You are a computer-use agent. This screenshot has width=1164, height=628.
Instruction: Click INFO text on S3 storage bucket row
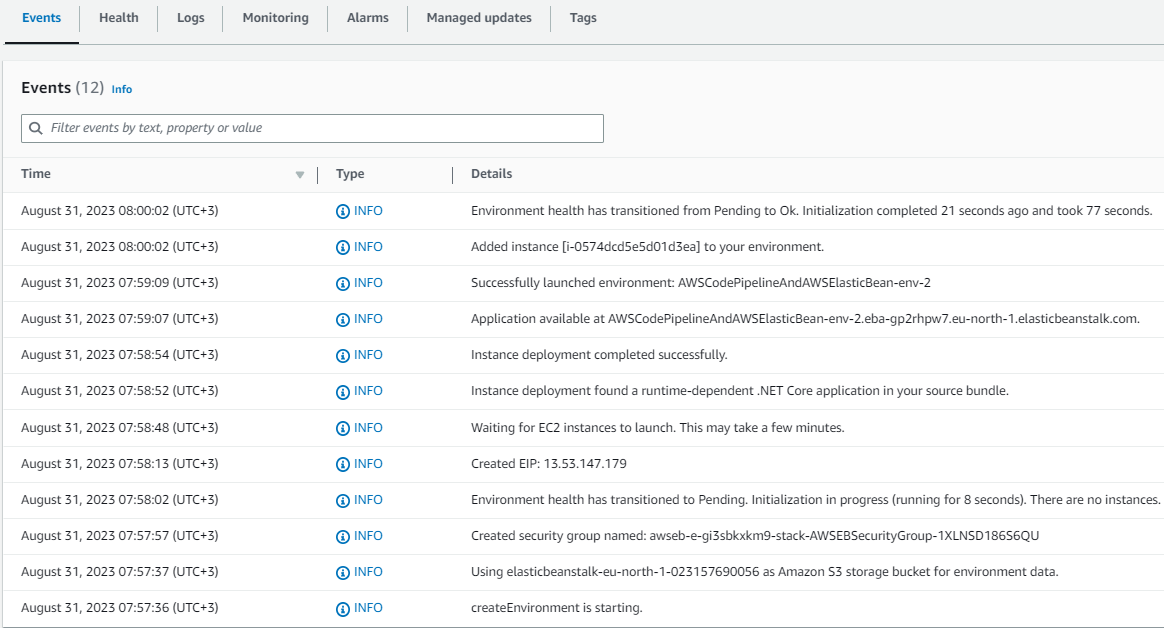(368, 572)
